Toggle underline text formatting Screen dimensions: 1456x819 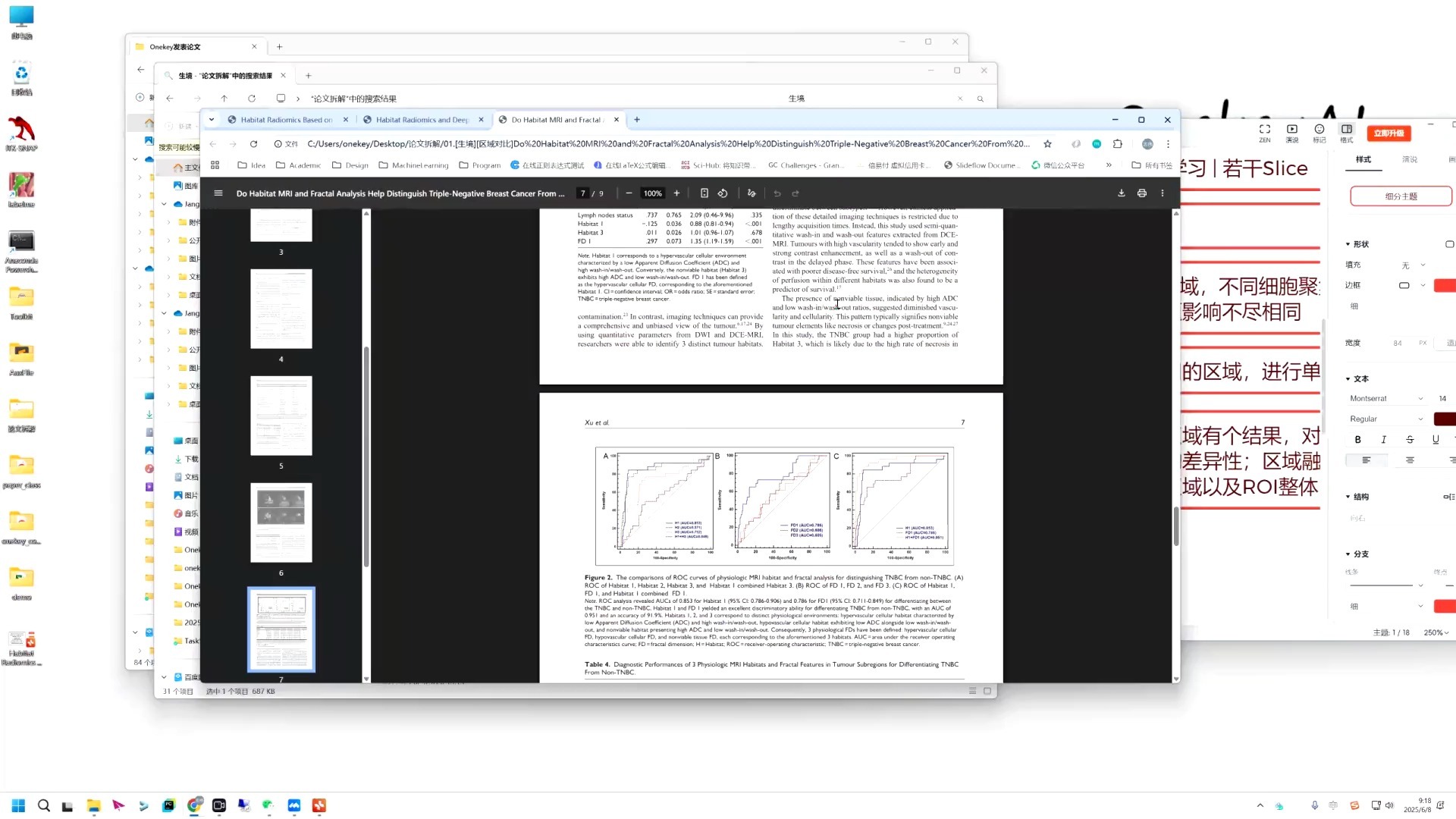[1436, 439]
